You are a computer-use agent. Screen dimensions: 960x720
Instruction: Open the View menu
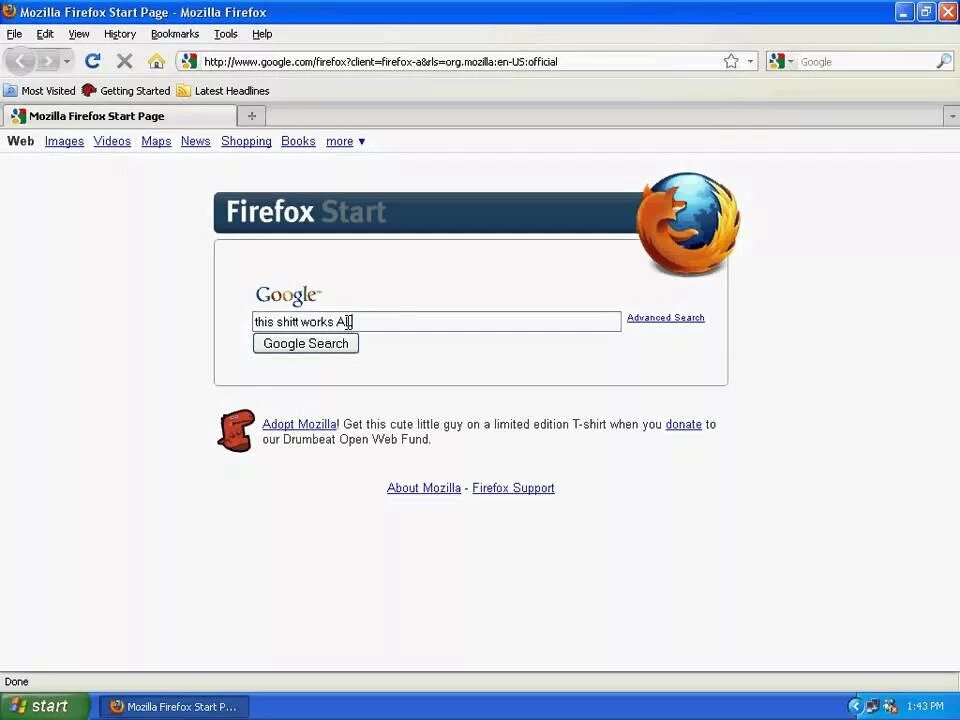(79, 34)
